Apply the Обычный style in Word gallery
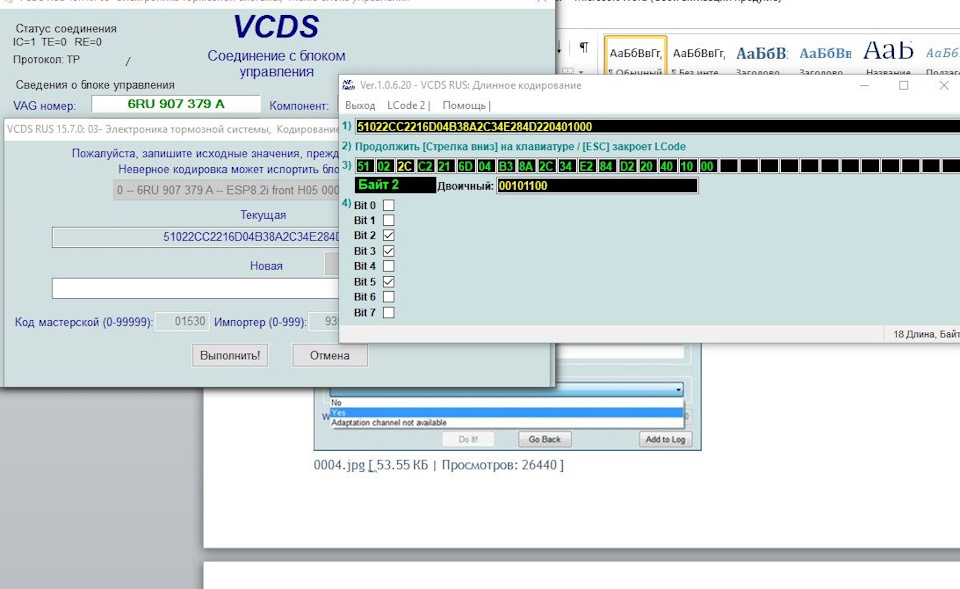Image resolution: width=960 pixels, height=589 pixels. (636, 57)
